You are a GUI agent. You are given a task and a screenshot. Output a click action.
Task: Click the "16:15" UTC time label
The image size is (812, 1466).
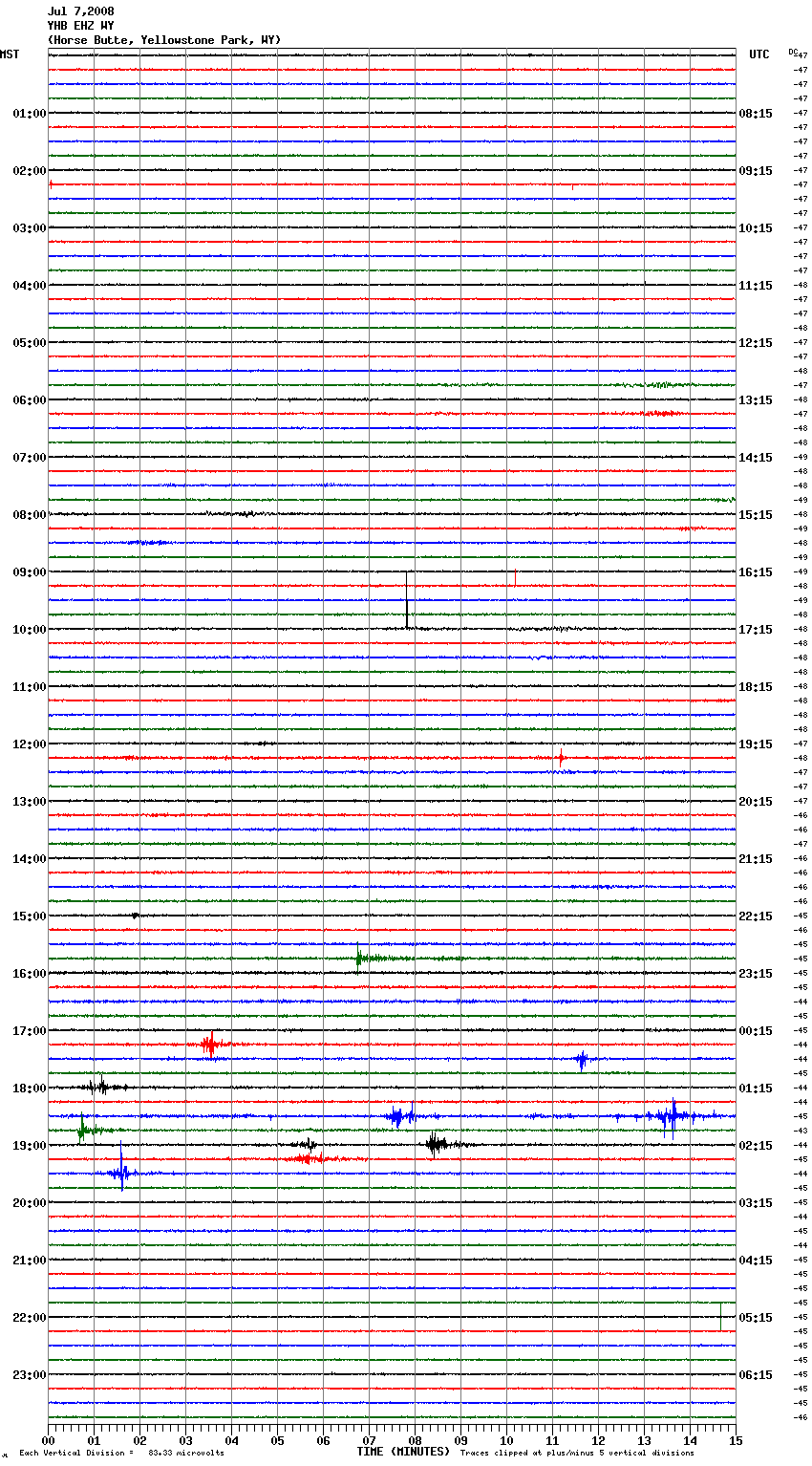[756, 572]
